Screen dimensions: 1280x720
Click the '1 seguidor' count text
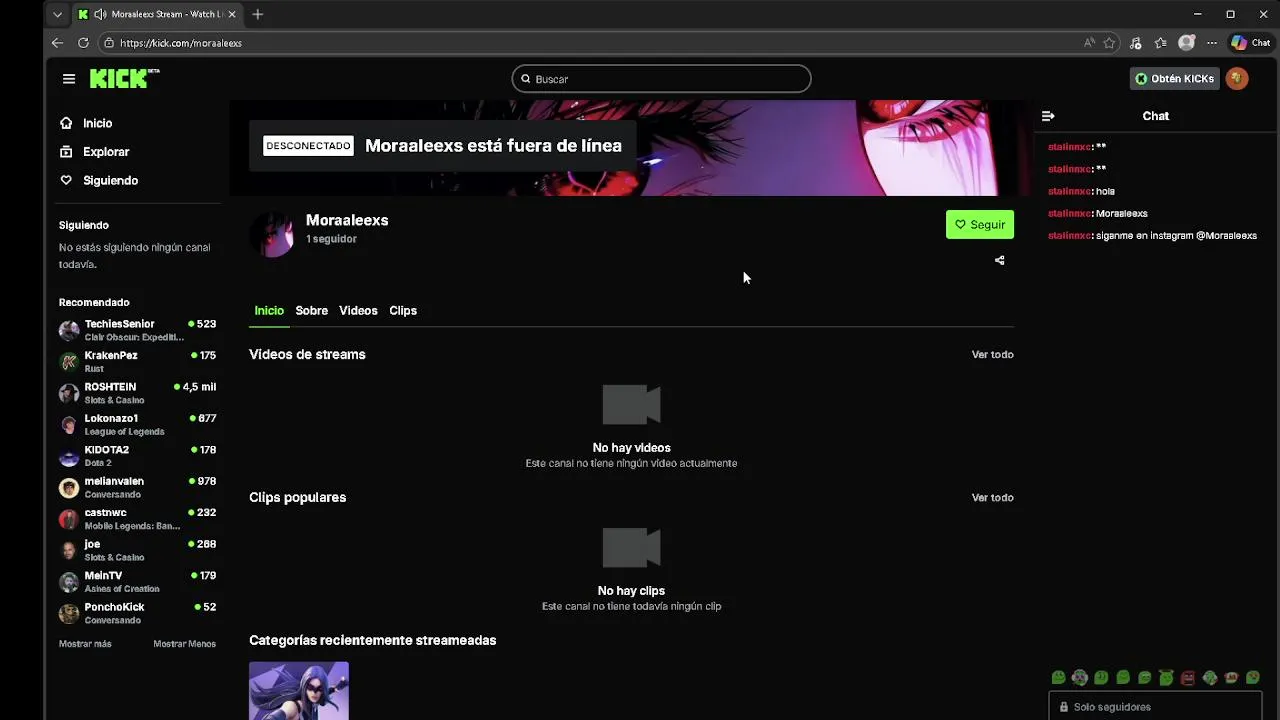point(331,239)
